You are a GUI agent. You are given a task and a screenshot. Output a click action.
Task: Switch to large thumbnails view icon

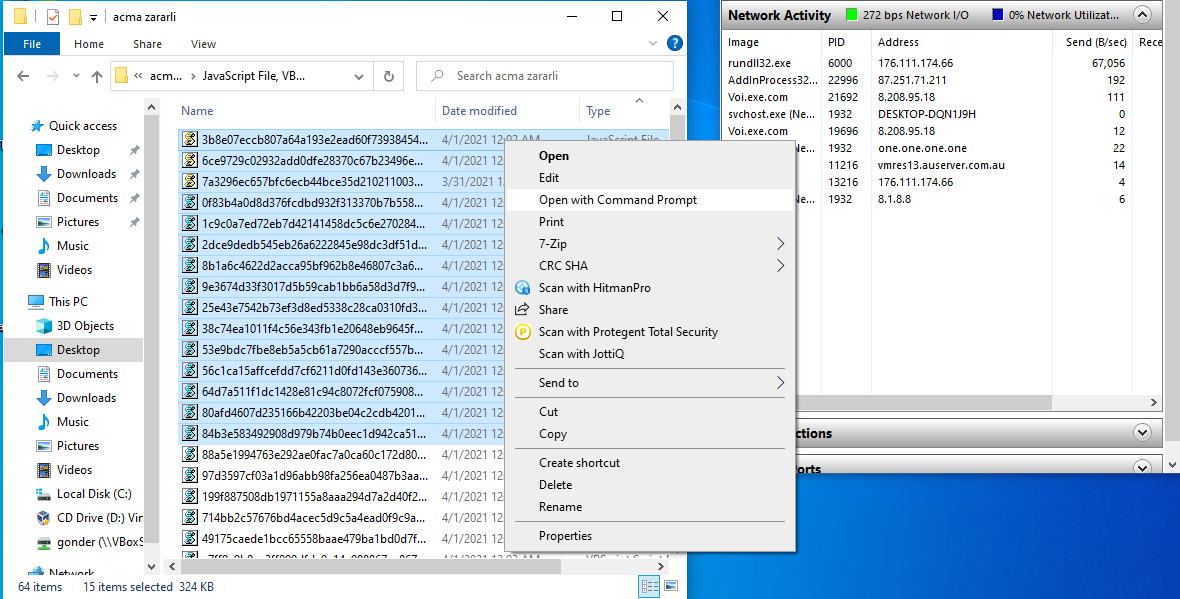pyautogui.click(x=671, y=586)
